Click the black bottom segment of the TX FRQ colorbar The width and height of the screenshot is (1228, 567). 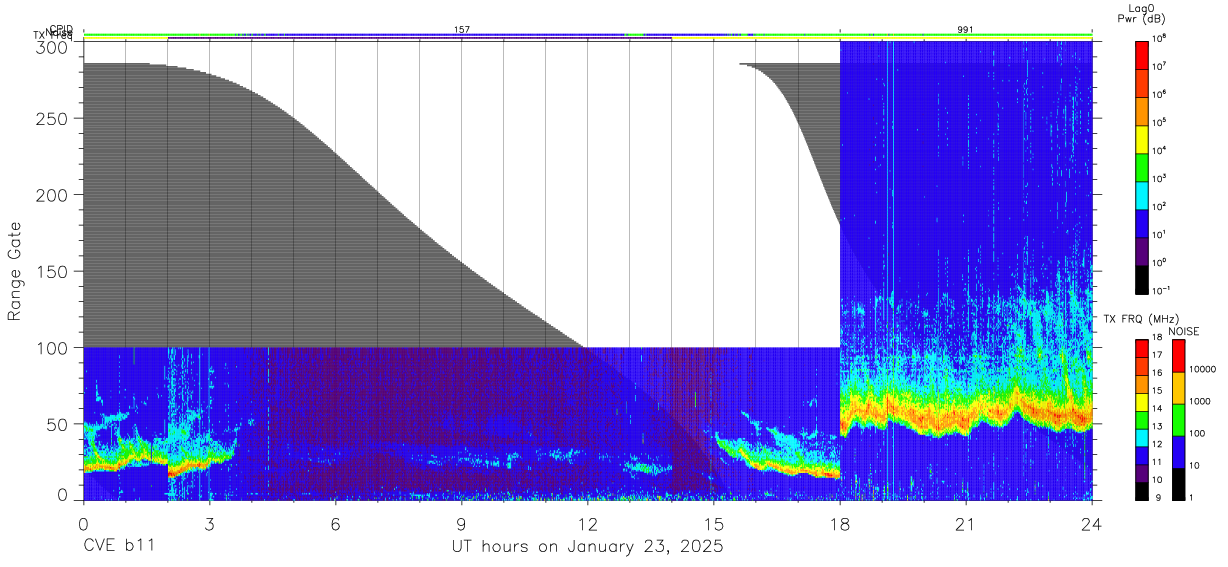(1143, 491)
